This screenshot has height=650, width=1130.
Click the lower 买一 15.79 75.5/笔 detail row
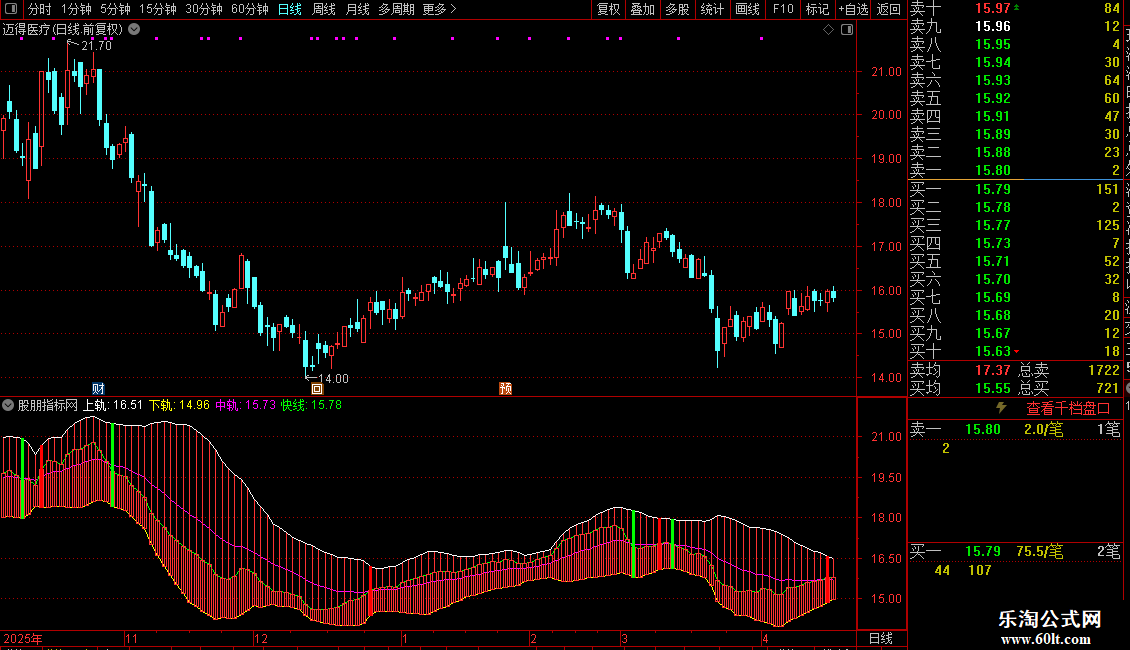(x=1015, y=551)
